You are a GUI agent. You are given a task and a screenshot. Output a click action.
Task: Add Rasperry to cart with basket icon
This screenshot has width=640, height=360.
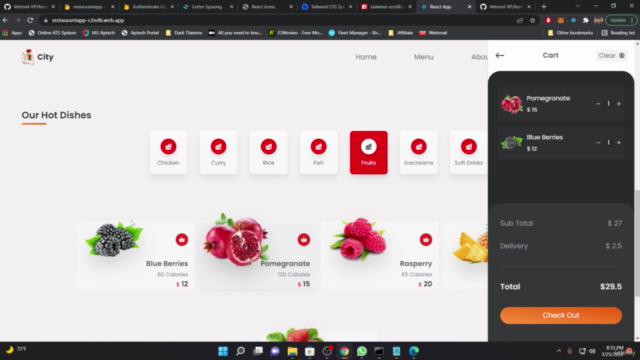(x=426, y=240)
